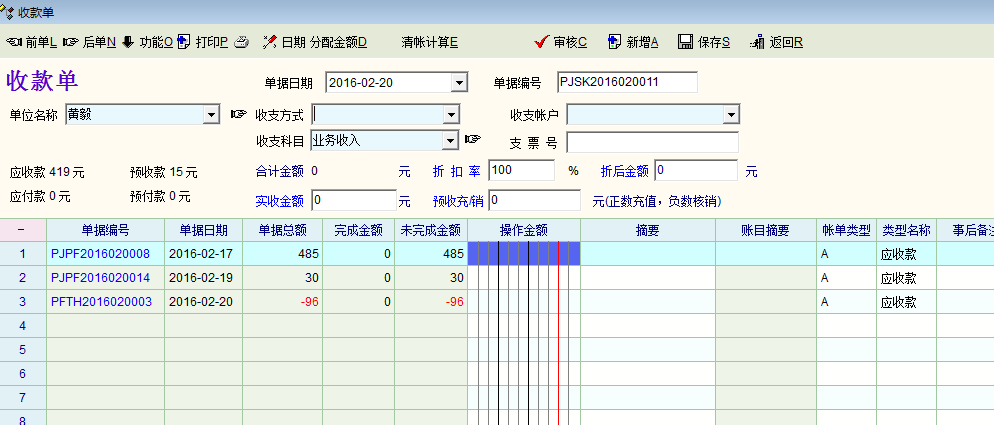Click the 后单 next document hand icon

click(70, 42)
